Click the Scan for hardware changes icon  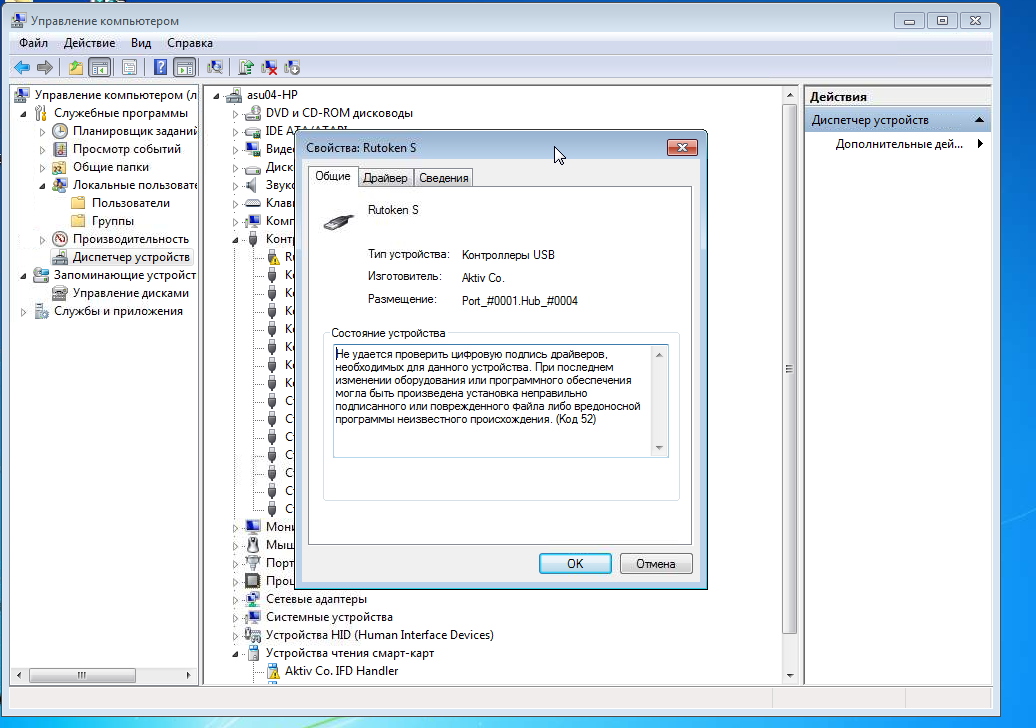pyautogui.click(x=214, y=67)
